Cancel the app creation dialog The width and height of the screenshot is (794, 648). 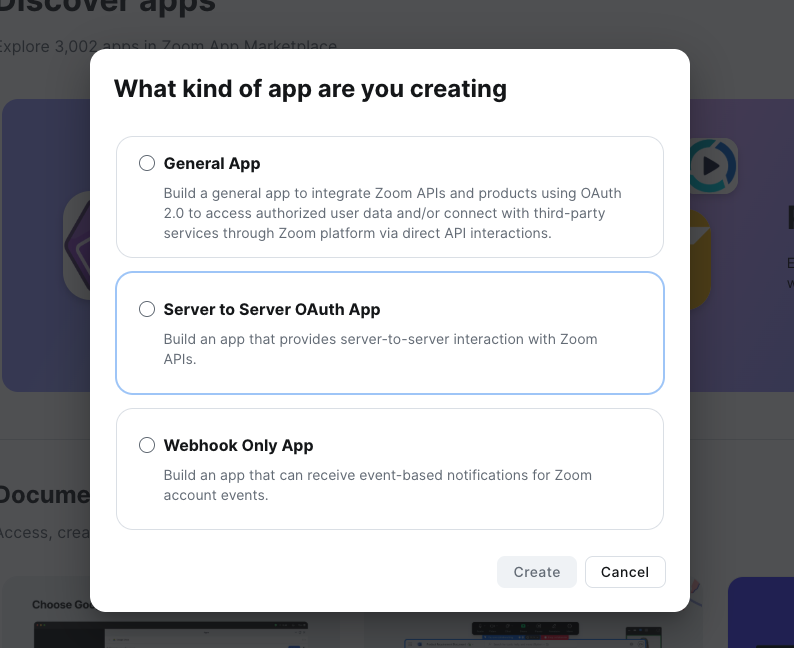click(625, 572)
